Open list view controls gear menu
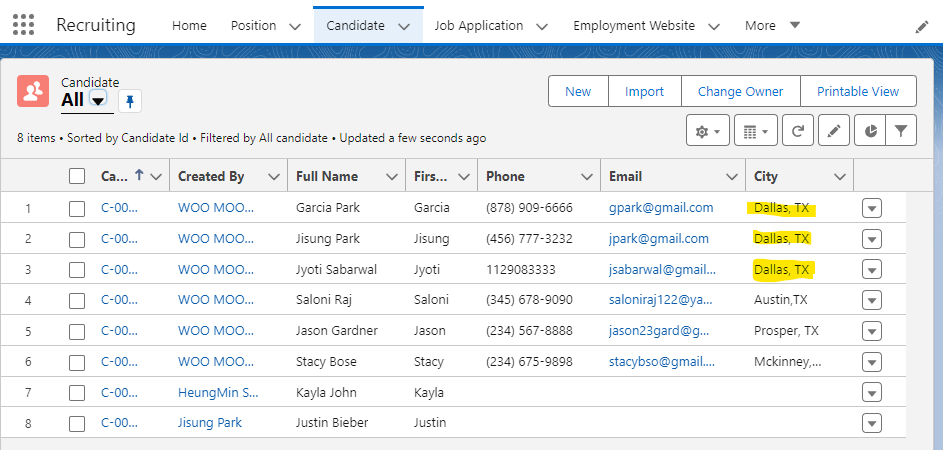Viewport: 943px width, 450px height. (x=707, y=131)
